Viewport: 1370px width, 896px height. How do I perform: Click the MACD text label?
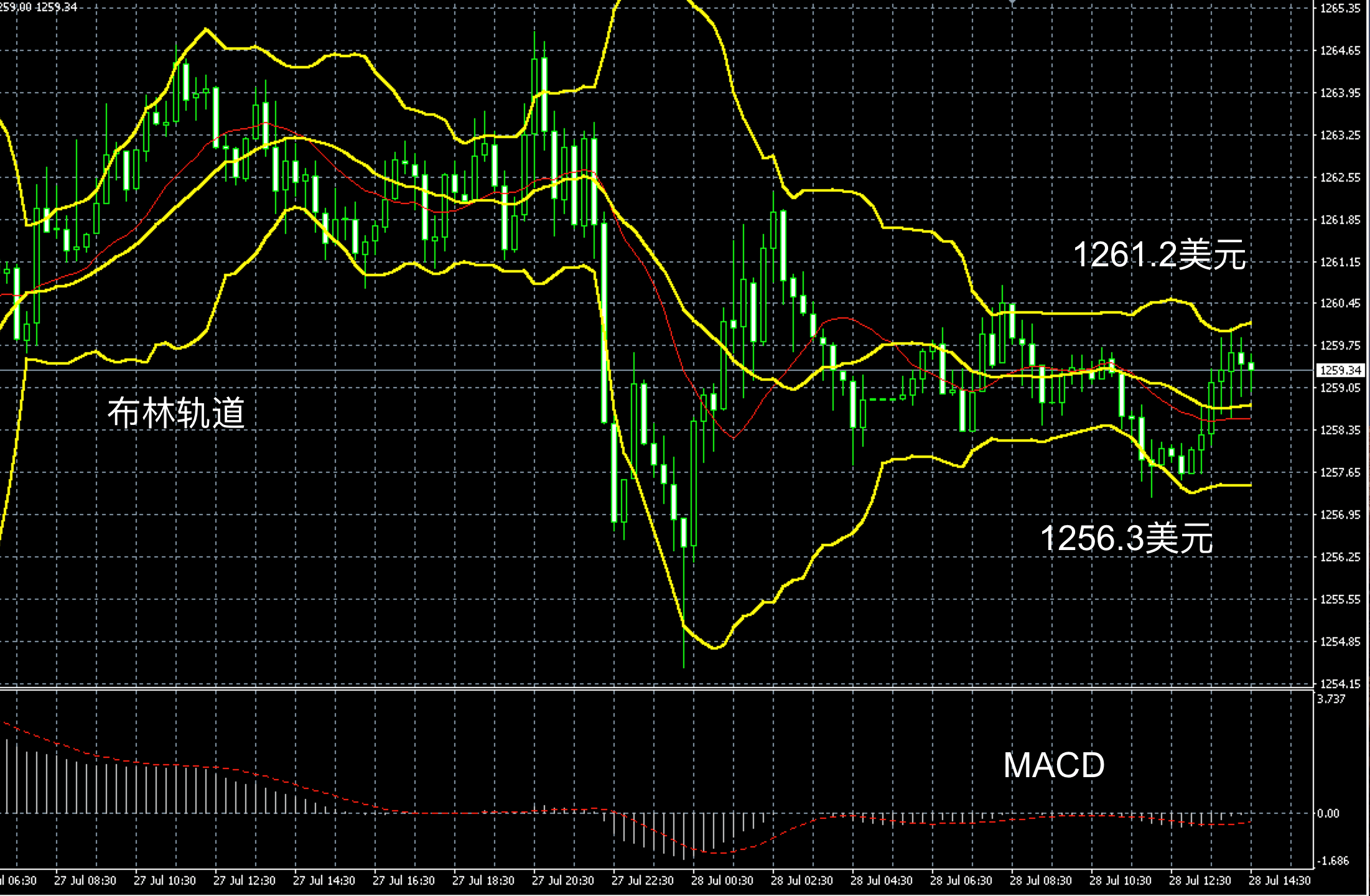point(1053,765)
